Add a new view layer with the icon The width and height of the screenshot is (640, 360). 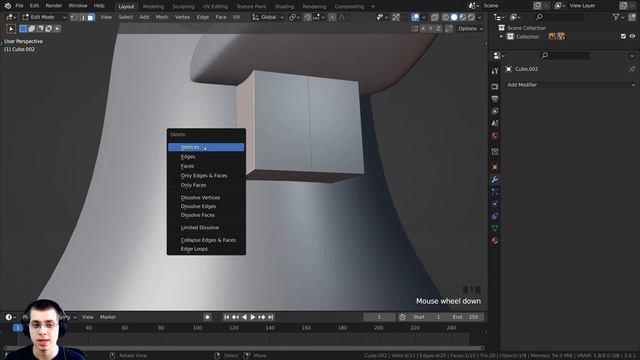[x=623, y=6]
